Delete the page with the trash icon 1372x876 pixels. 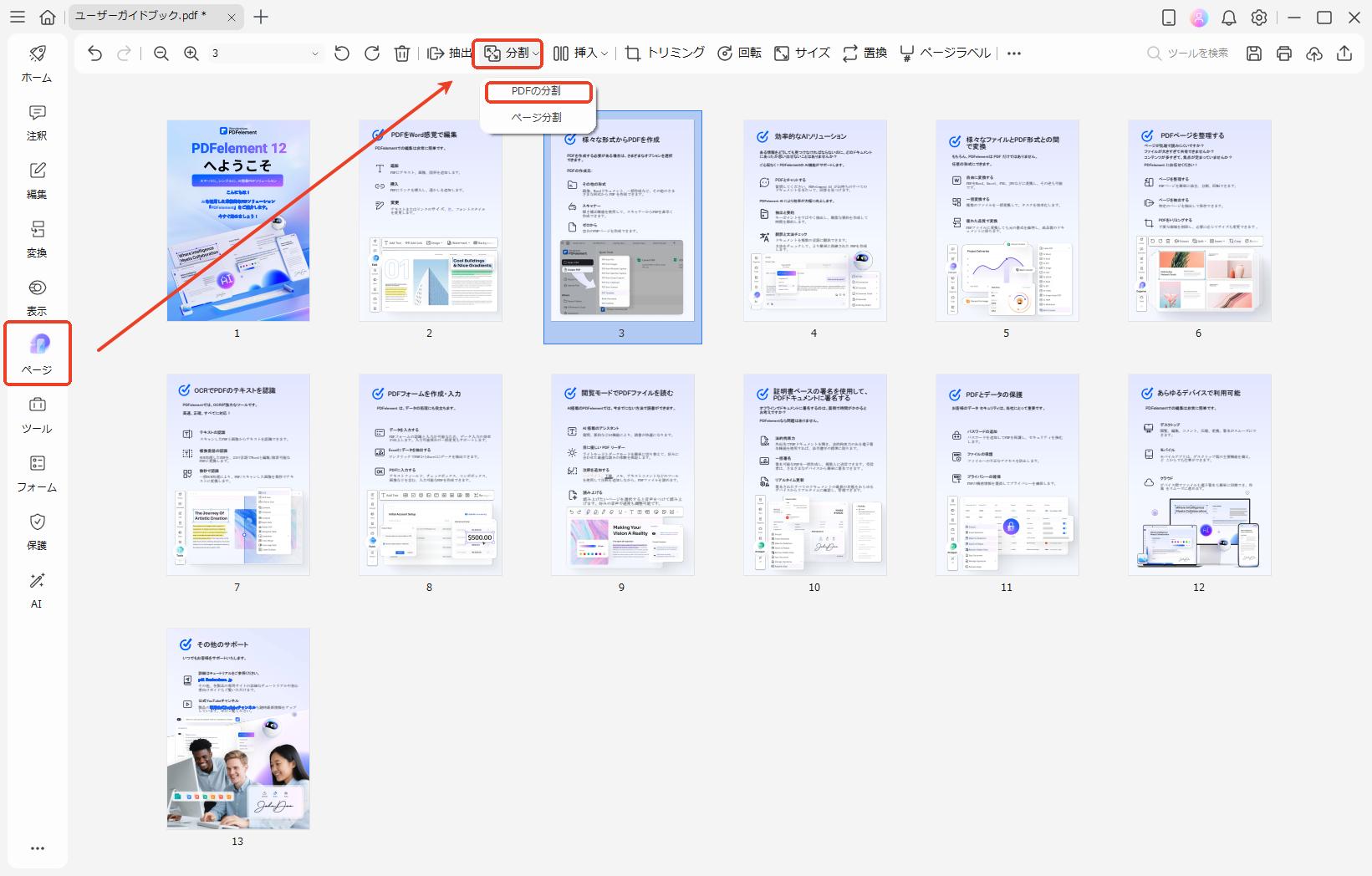[x=402, y=53]
